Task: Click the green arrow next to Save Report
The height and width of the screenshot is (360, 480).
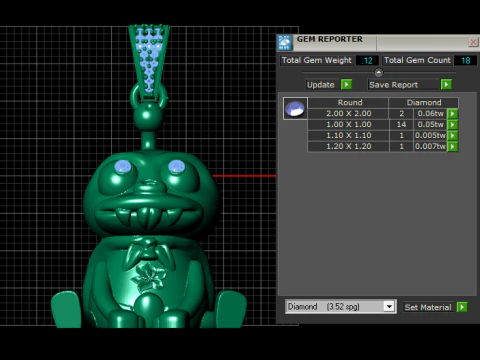Action: tap(446, 85)
